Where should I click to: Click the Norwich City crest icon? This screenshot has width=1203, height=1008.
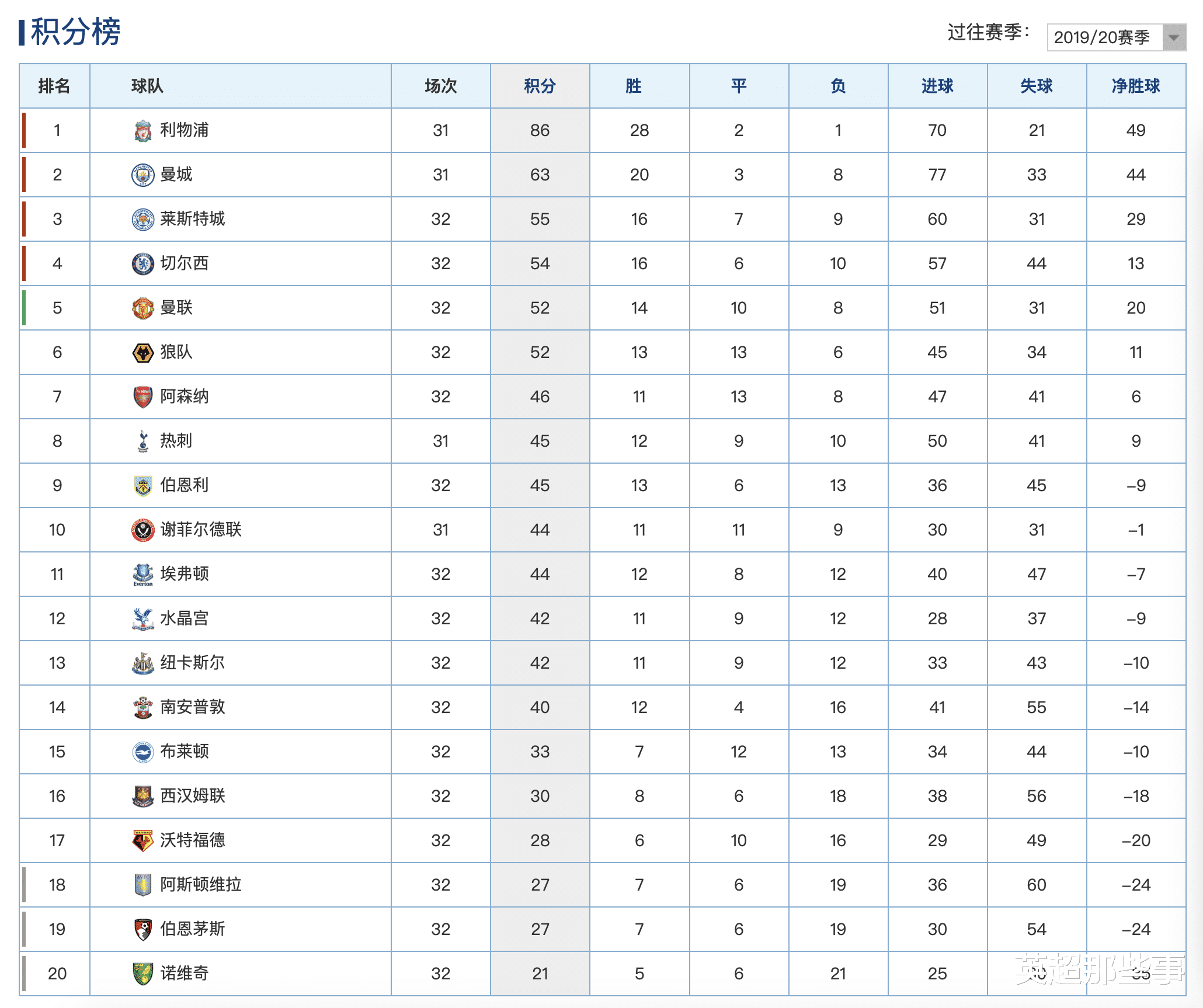point(142,974)
